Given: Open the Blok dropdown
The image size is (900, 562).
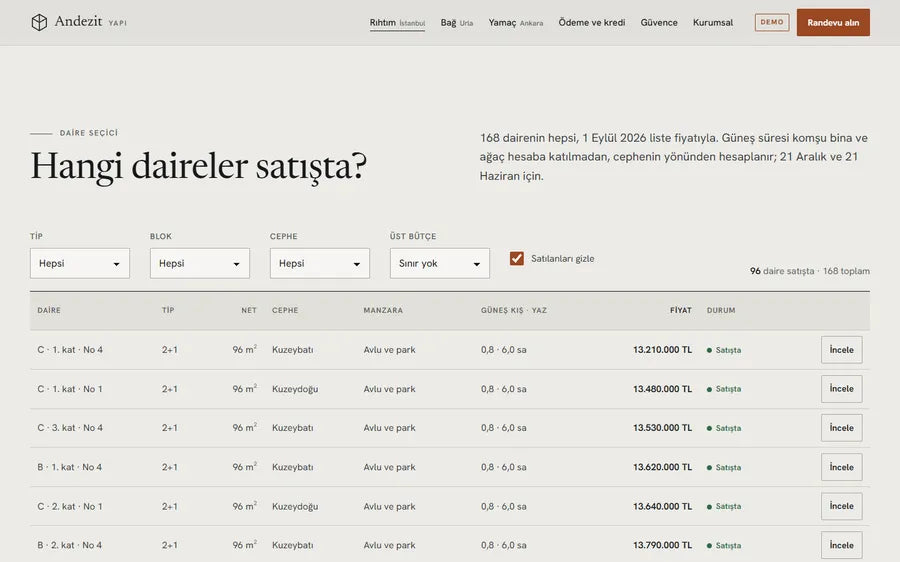Looking at the screenshot, I should [200, 263].
